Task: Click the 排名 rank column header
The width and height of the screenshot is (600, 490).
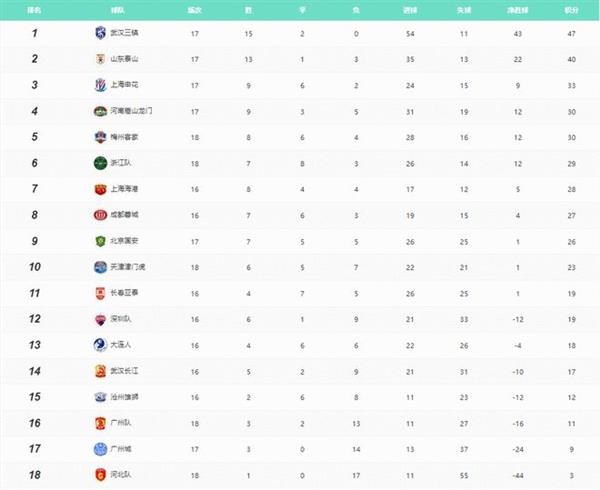Action: pos(34,10)
